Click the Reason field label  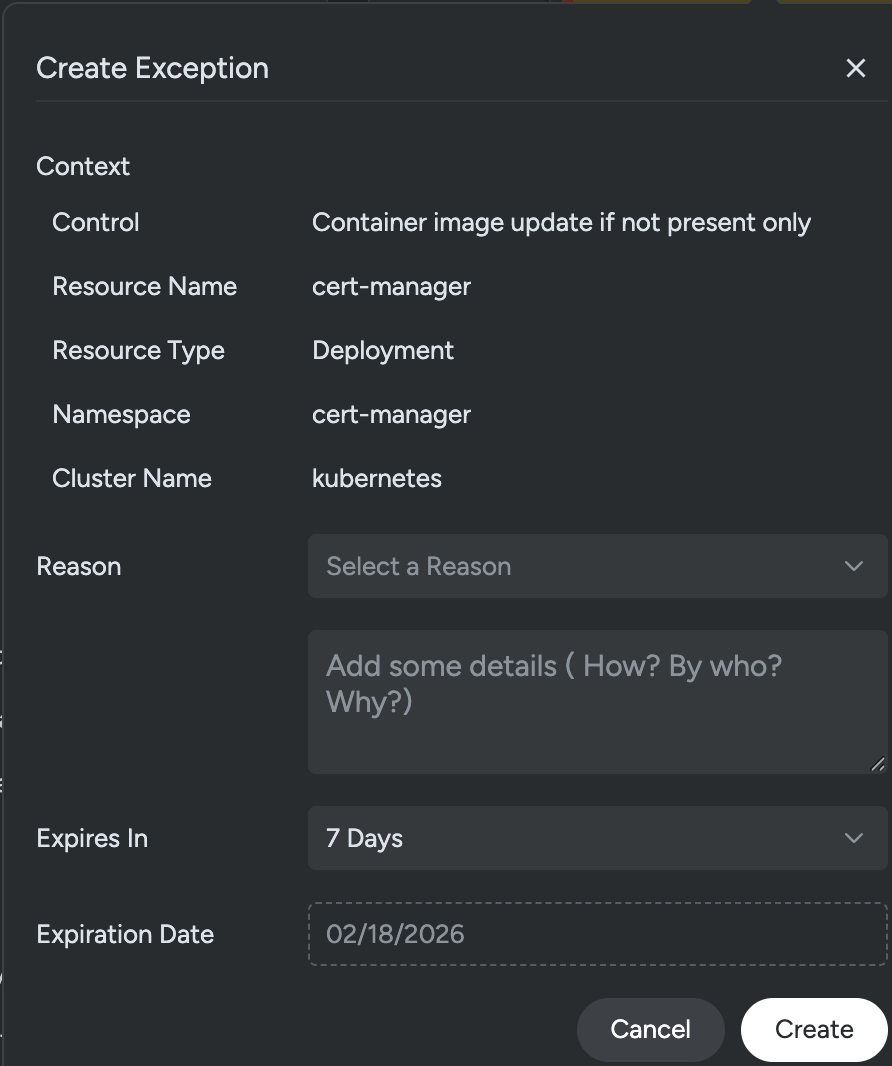click(x=79, y=566)
